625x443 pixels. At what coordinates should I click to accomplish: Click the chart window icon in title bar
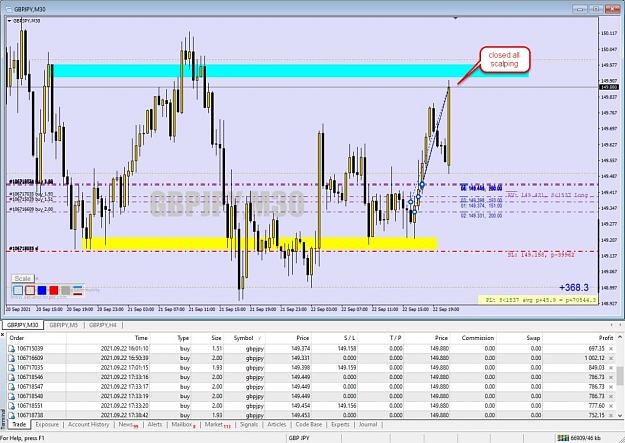pos(9,8)
